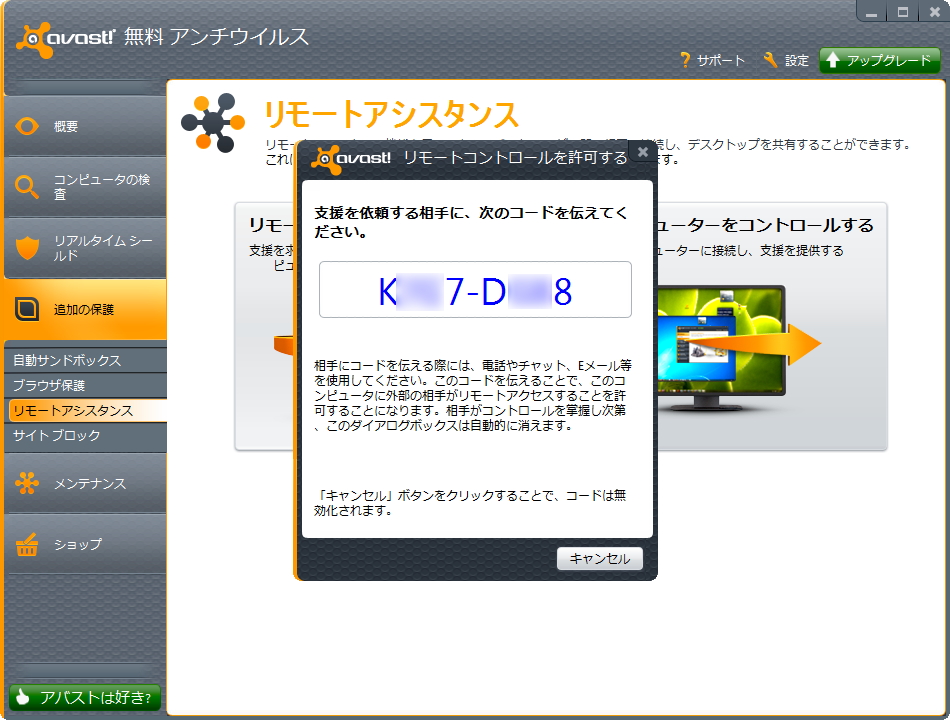The width and height of the screenshot is (950, 720).
Task: Select the remote control code field
Action: [x=475, y=290]
